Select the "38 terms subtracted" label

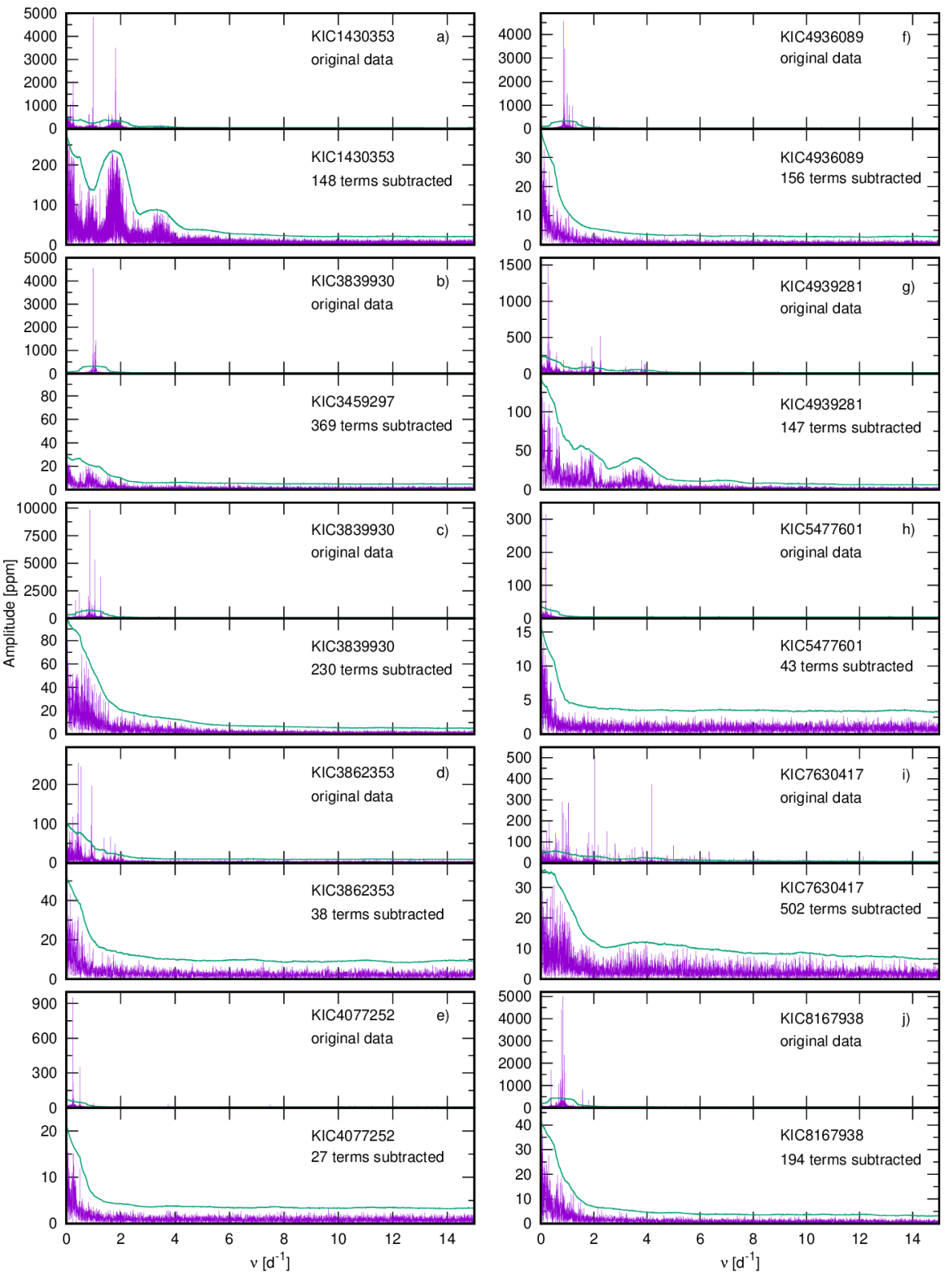[377, 914]
